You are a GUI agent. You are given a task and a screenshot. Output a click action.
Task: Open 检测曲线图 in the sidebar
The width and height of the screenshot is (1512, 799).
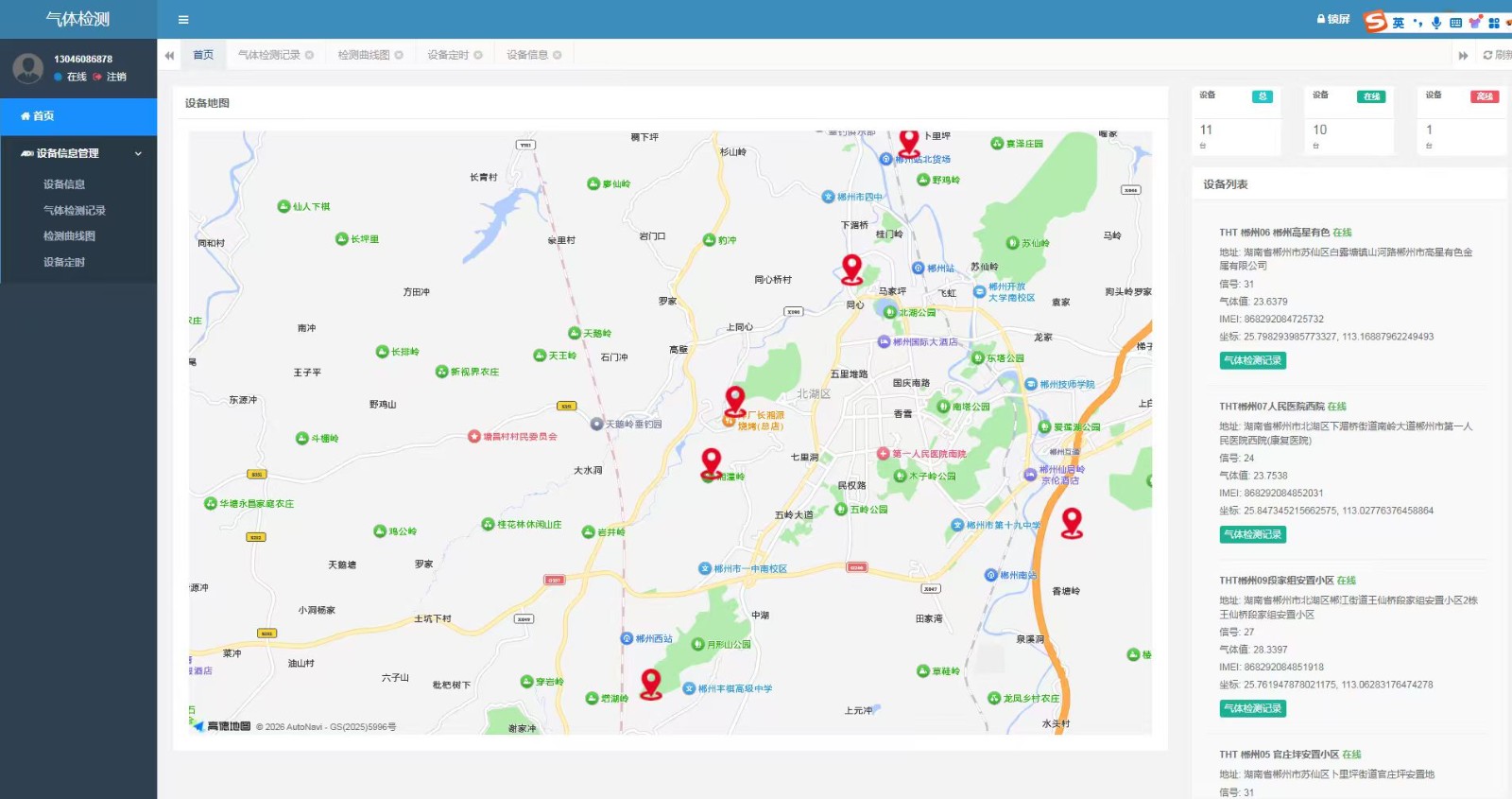pyautogui.click(x=69, y=236)
